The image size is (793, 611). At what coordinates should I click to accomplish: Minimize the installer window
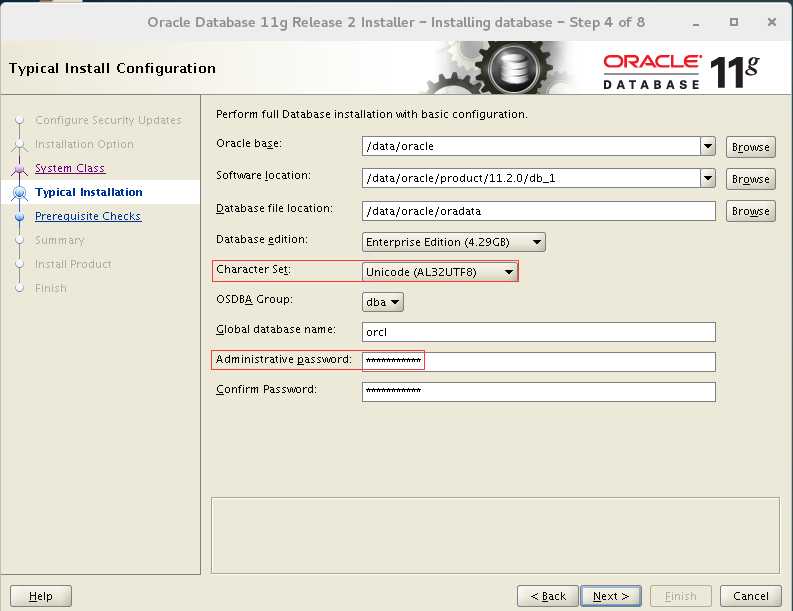[696, 23]
